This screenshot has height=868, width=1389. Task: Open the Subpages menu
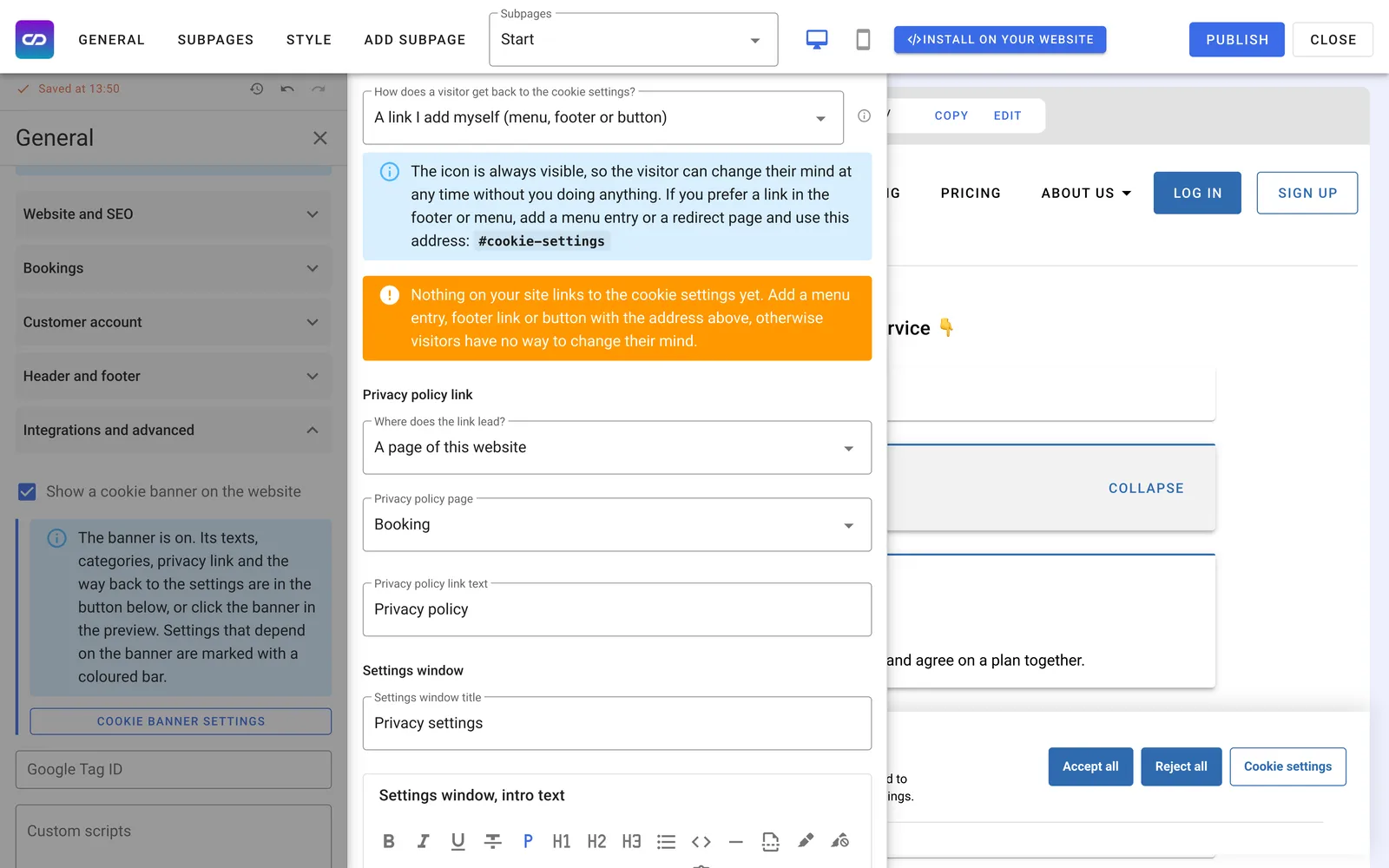click(215, 40)
